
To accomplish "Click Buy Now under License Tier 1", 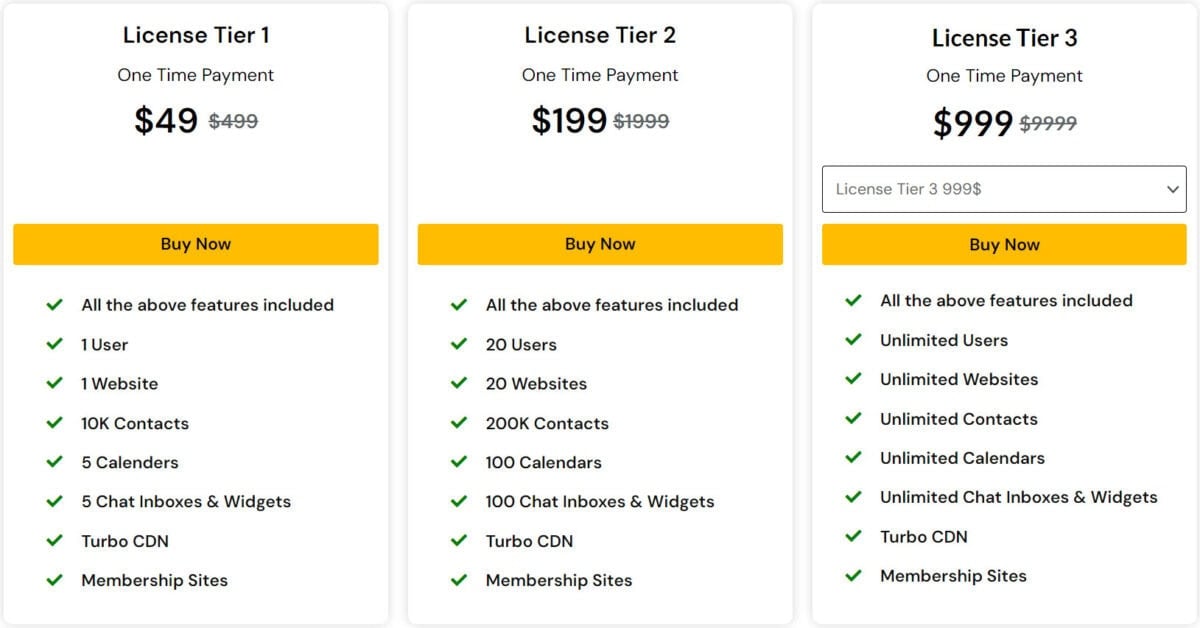I will [x=196, y=243].
